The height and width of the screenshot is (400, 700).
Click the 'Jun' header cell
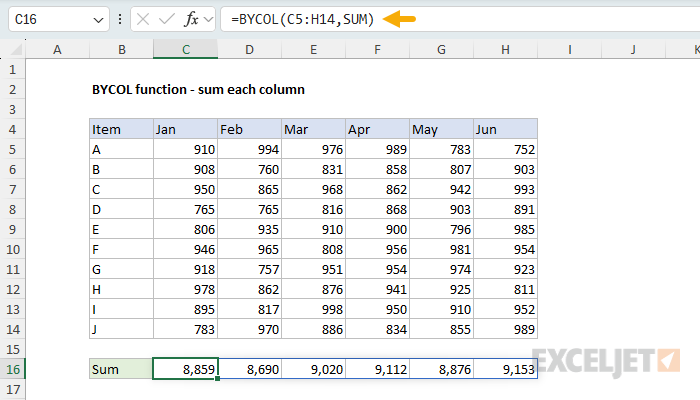pyautogui.click(x=505, y=129)
